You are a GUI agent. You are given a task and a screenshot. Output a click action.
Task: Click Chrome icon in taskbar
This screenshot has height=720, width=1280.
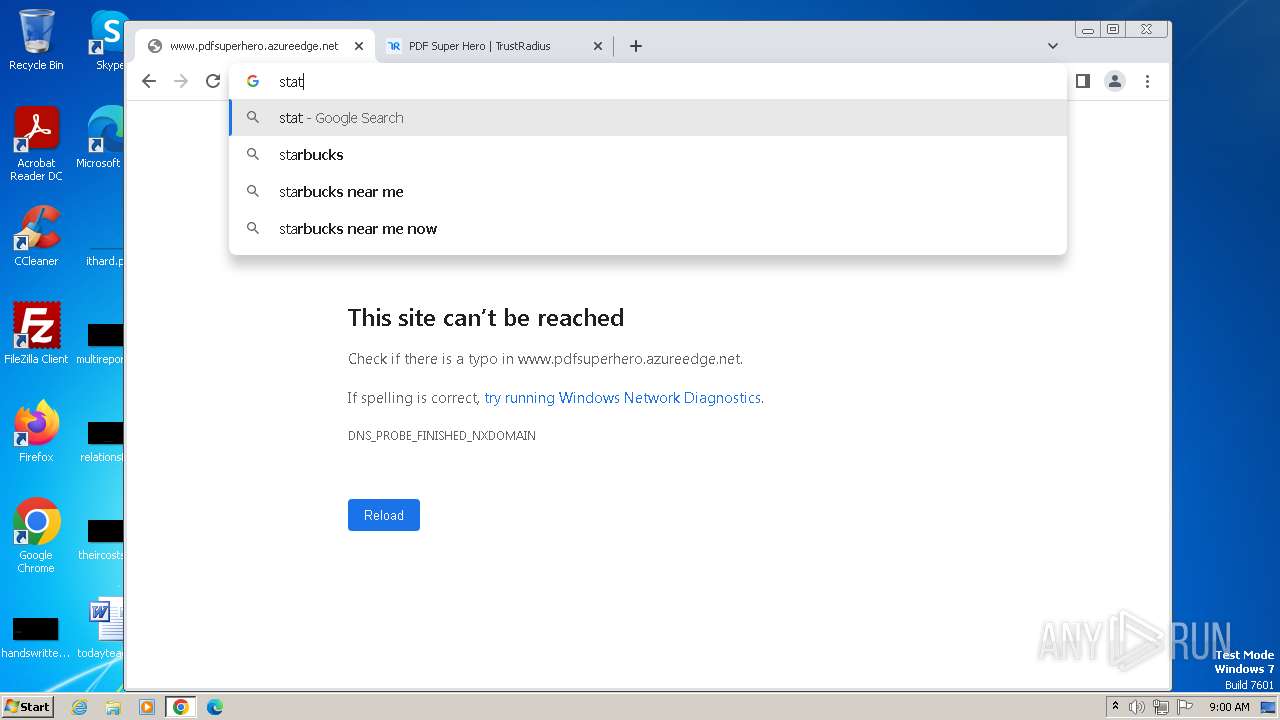tap(181, 707)
